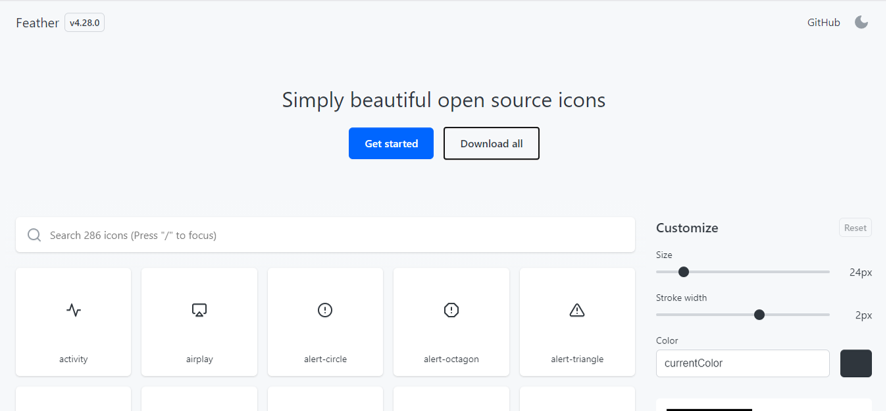Toggle dark mode with the moon icon
Screen dimensions: 886x411
[x=861, y=23]
